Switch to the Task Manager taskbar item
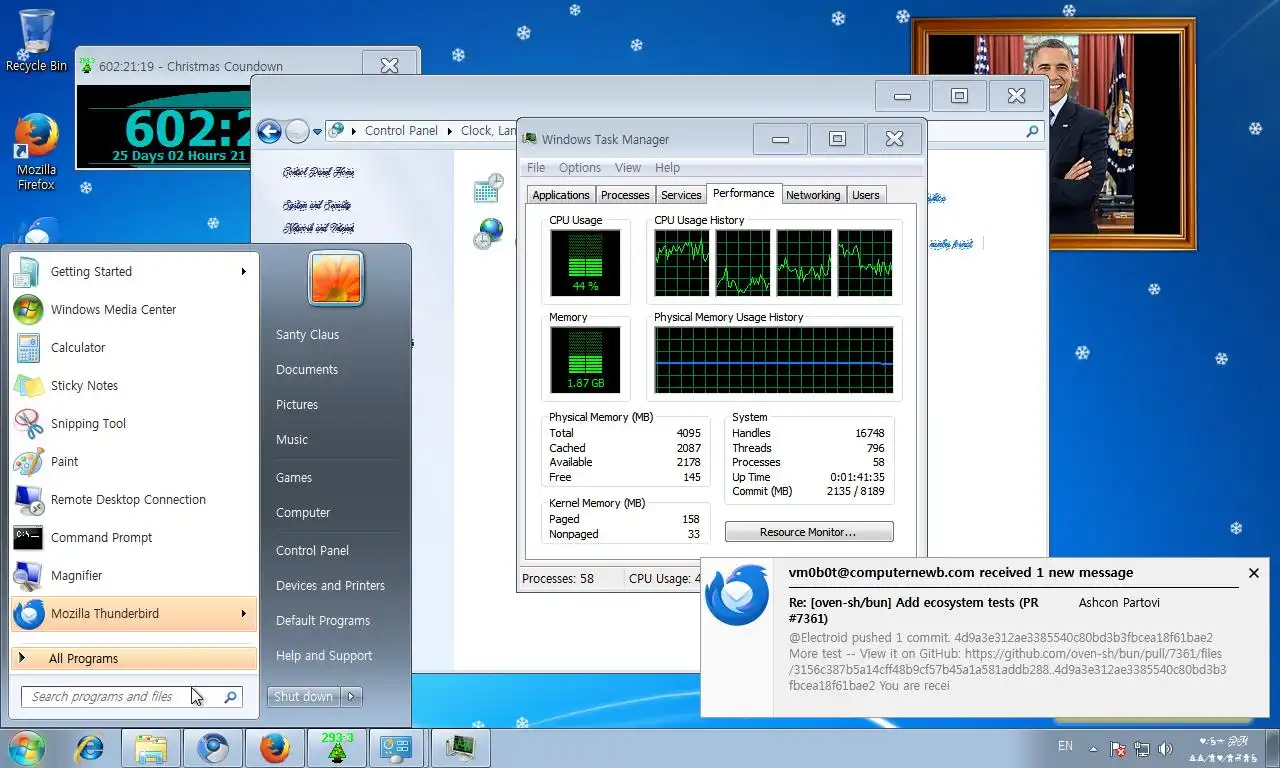This screenshot has height=768, width=1280. [x=460, y=748]
